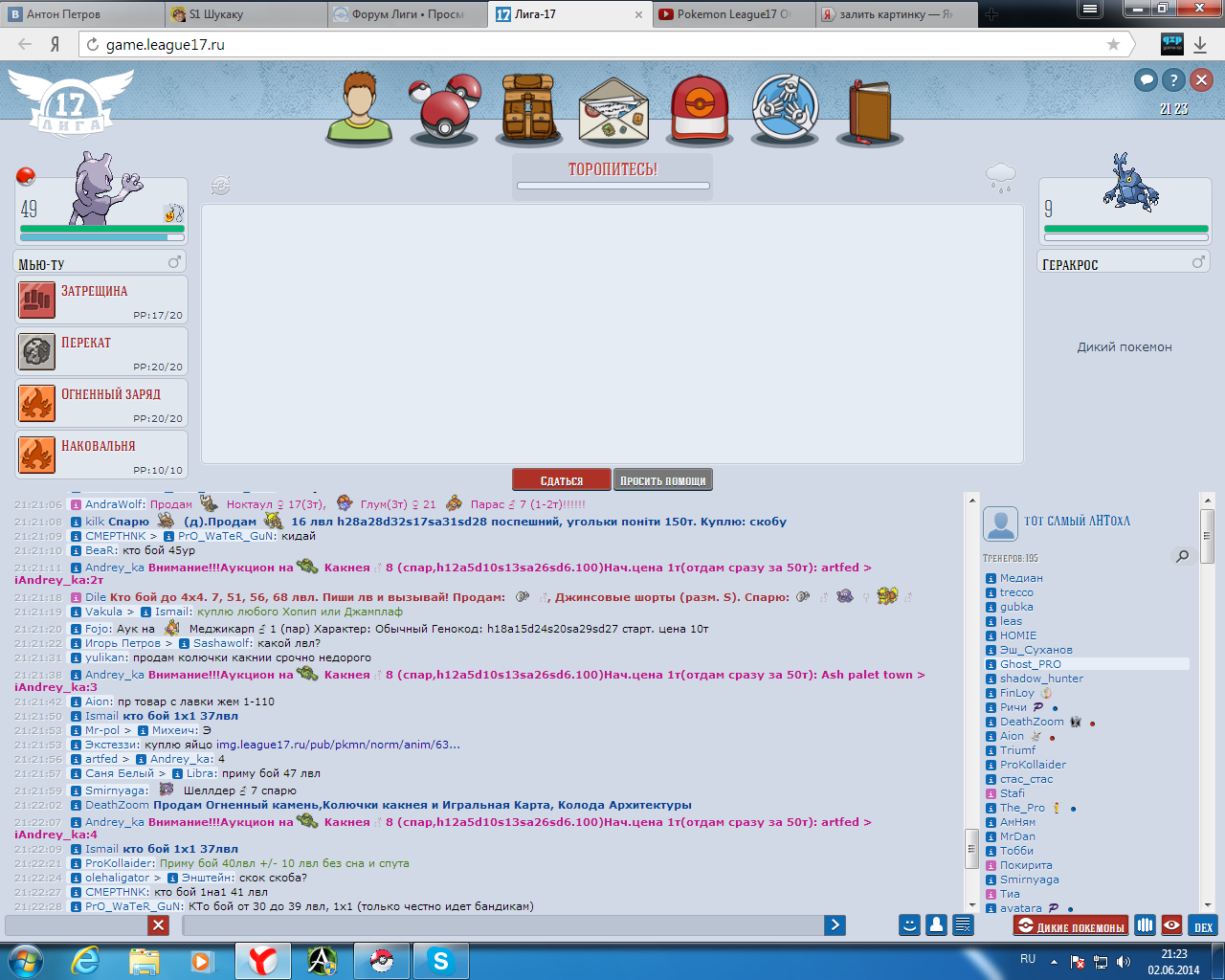Click the Просить помощи button
1225x980 pixels.
662,480
